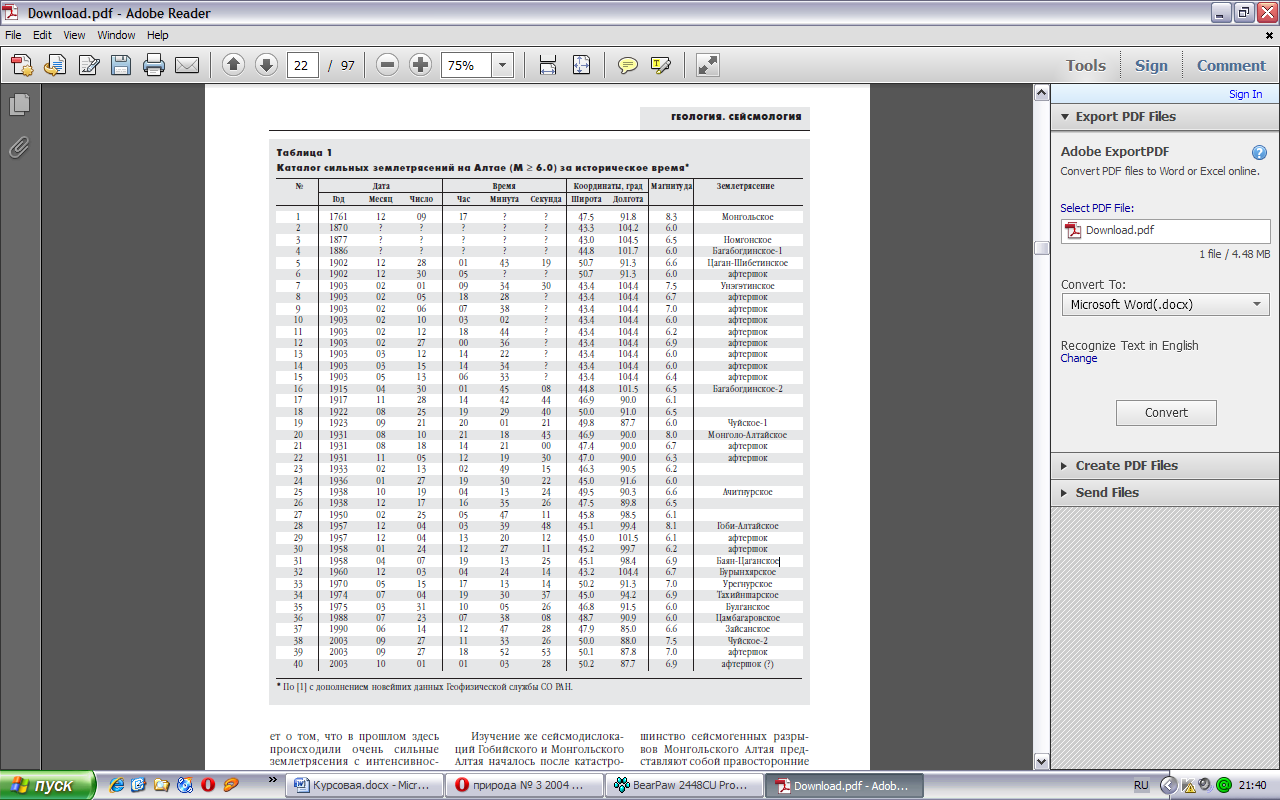Print the document using the printer icon
This screenshot has width=1280, height=800.
(x=153, y=65)
